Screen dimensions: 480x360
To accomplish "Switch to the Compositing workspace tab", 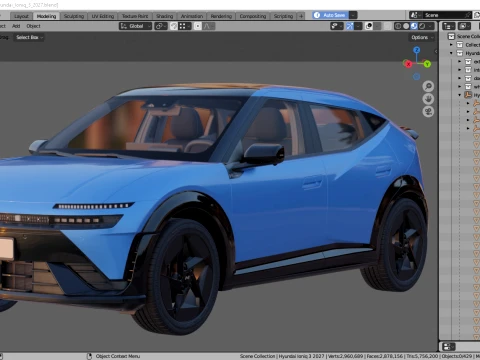I will click(x=253, y=16).
